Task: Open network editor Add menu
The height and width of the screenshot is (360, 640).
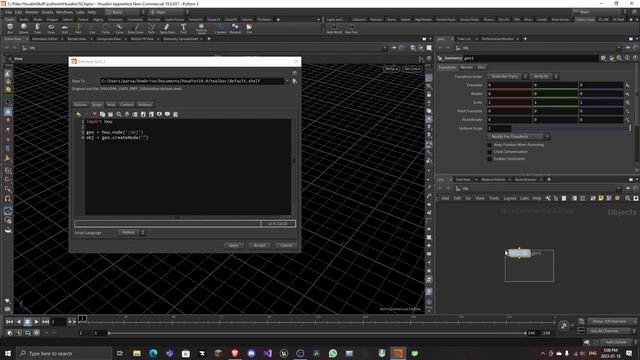Action: coord(445,198)
